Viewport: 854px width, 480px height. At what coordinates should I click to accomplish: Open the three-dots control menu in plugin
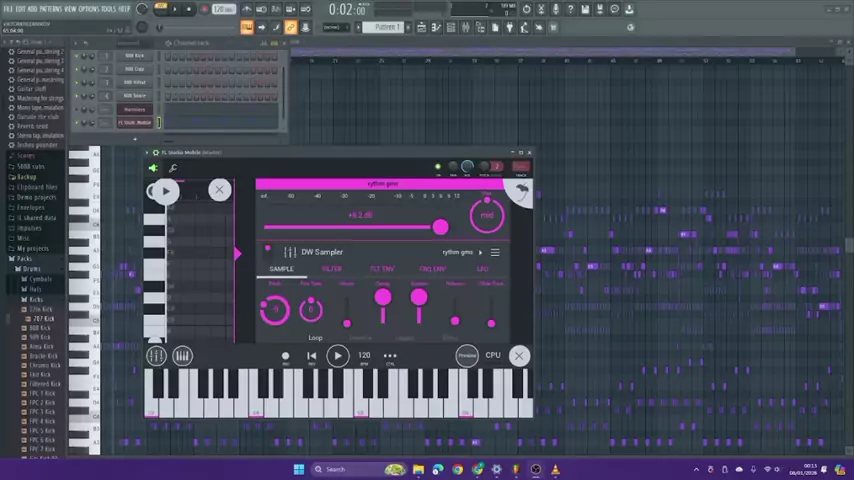[x=390, y=356]
